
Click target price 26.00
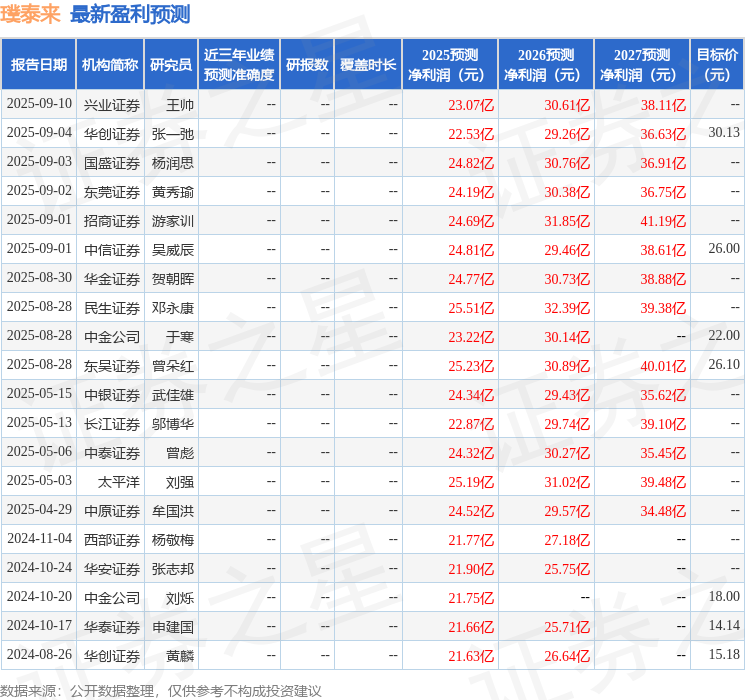(724, 249)
